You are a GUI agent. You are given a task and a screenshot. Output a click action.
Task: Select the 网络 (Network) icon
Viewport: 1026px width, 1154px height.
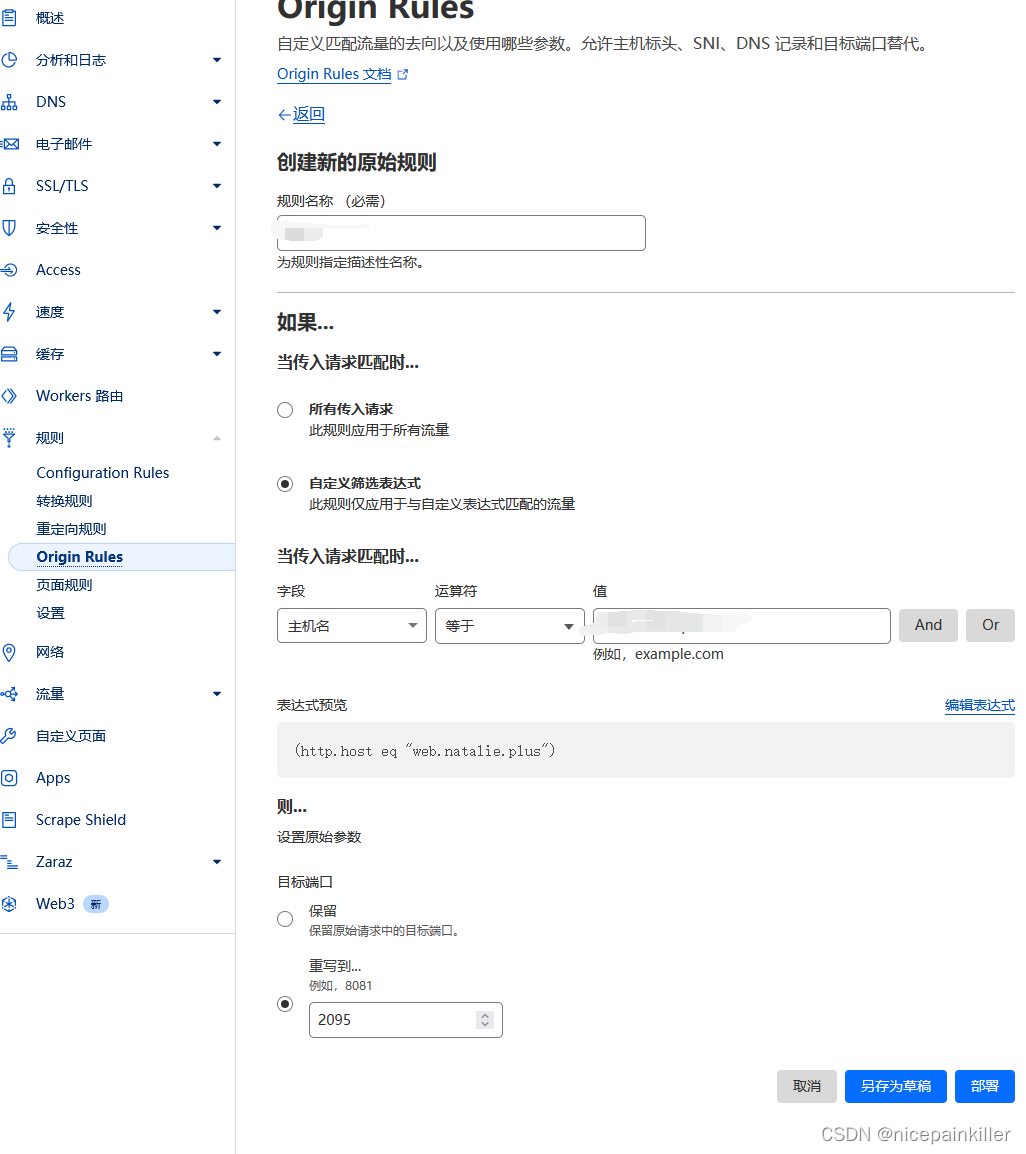[11, 651]
